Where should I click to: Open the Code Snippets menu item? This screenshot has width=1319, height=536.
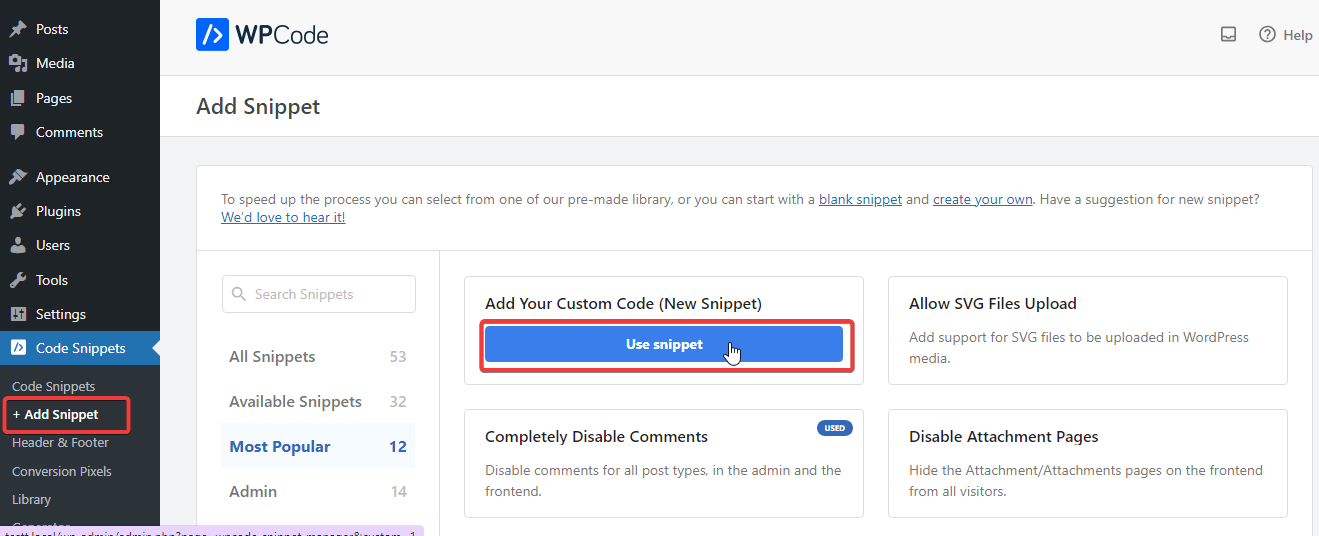[80, 348]
